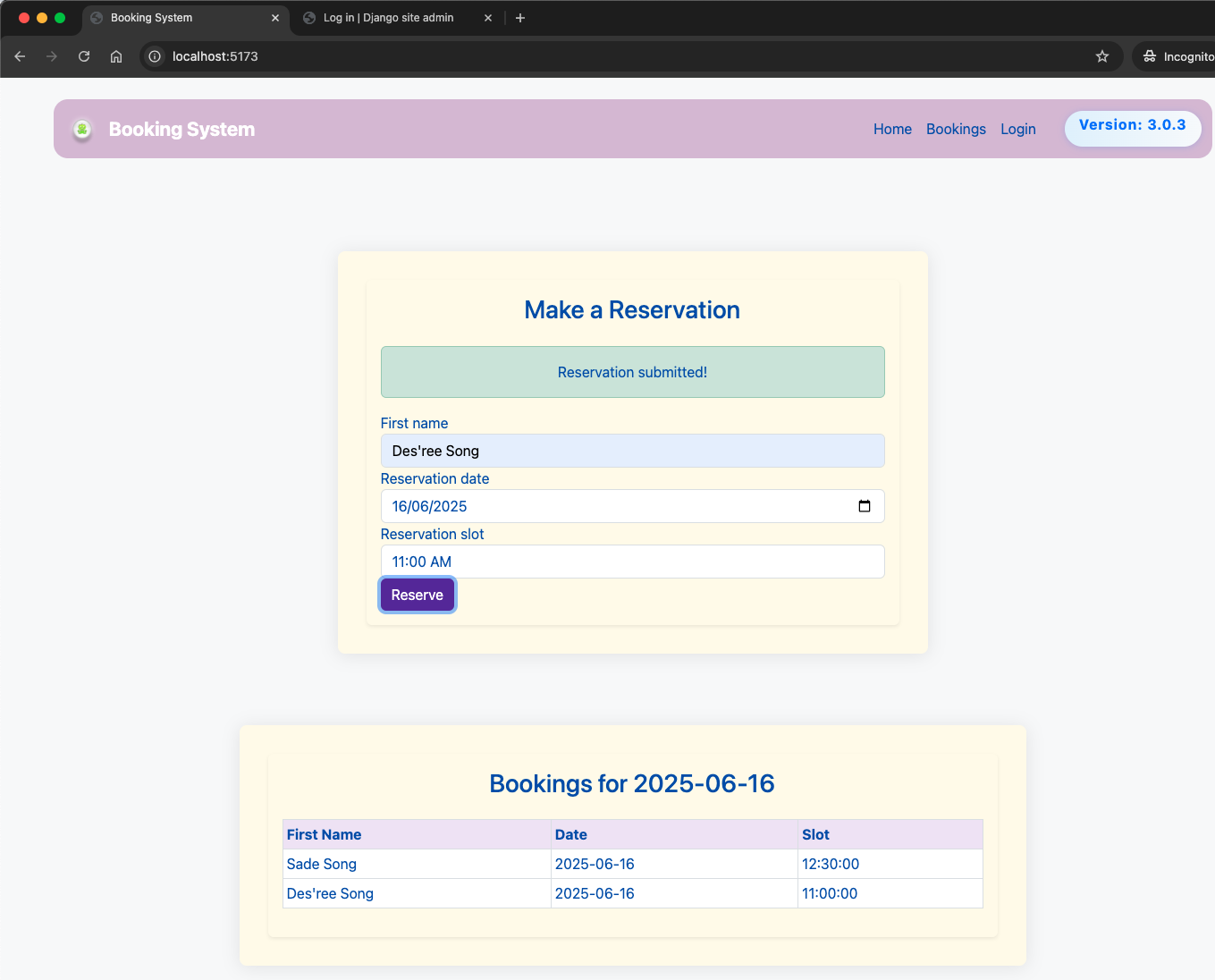
Task: Expand the Reservation slot dropdown
Action: click(x=632, y=562)
